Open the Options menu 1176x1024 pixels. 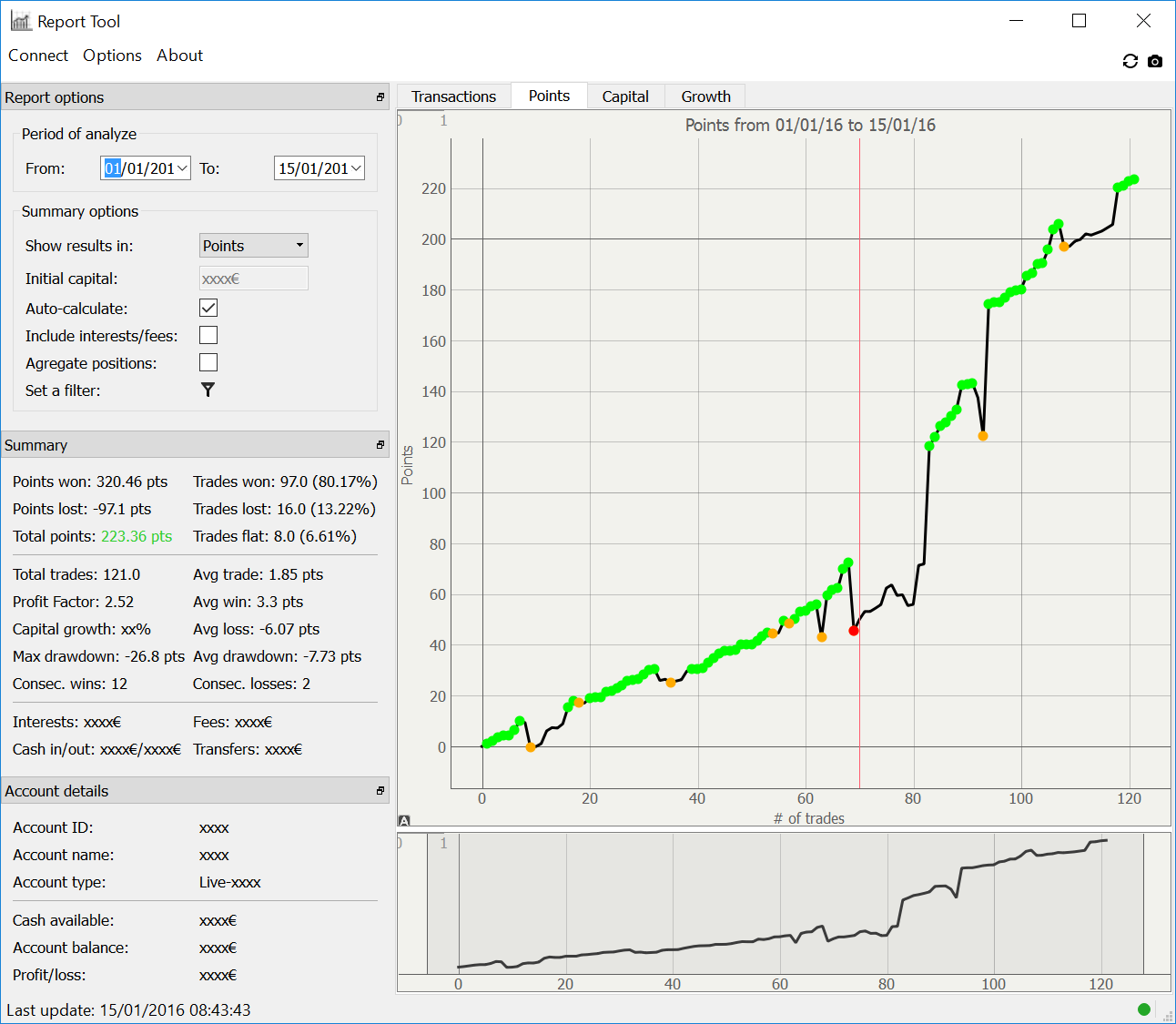click(x=112, y=56)
